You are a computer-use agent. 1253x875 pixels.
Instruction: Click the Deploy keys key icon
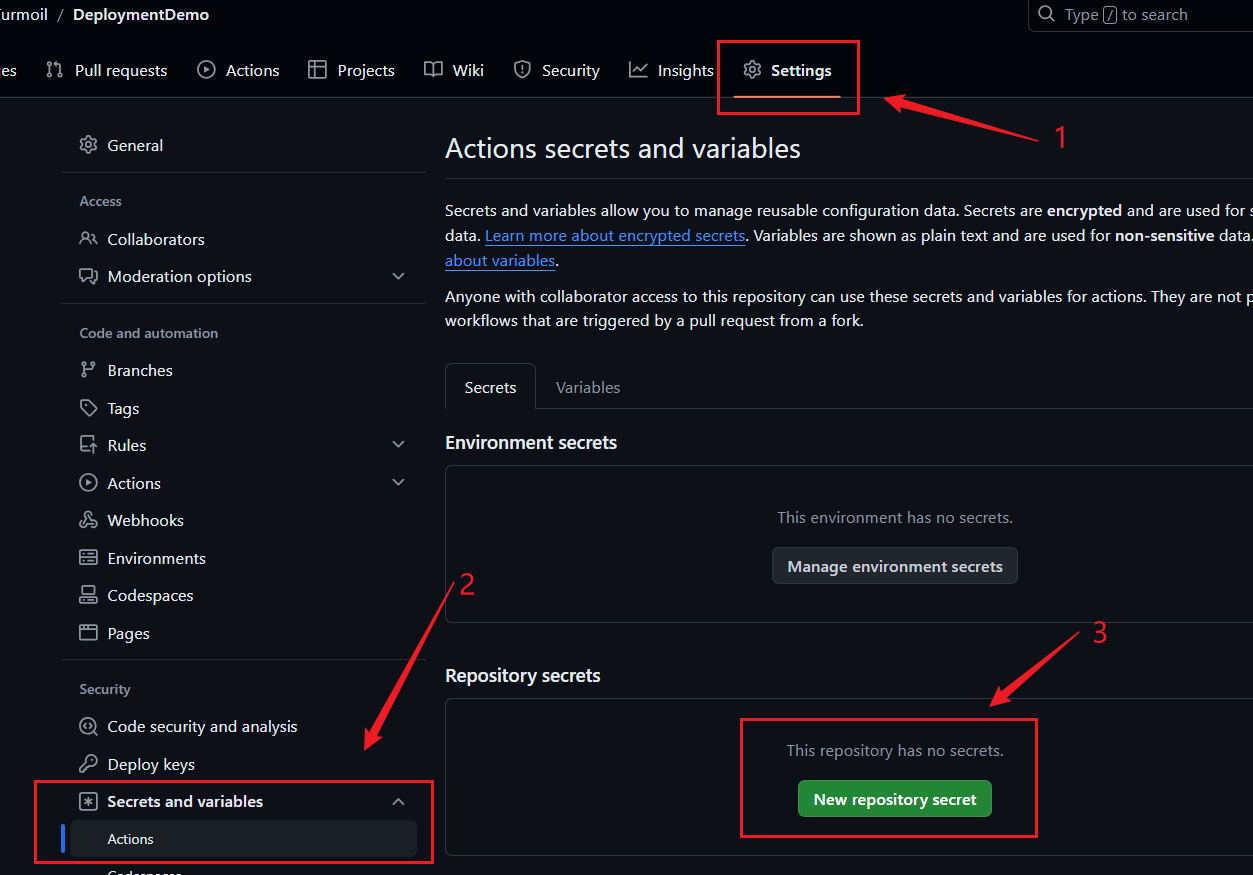pyautogui.click(x=89, y=764)
